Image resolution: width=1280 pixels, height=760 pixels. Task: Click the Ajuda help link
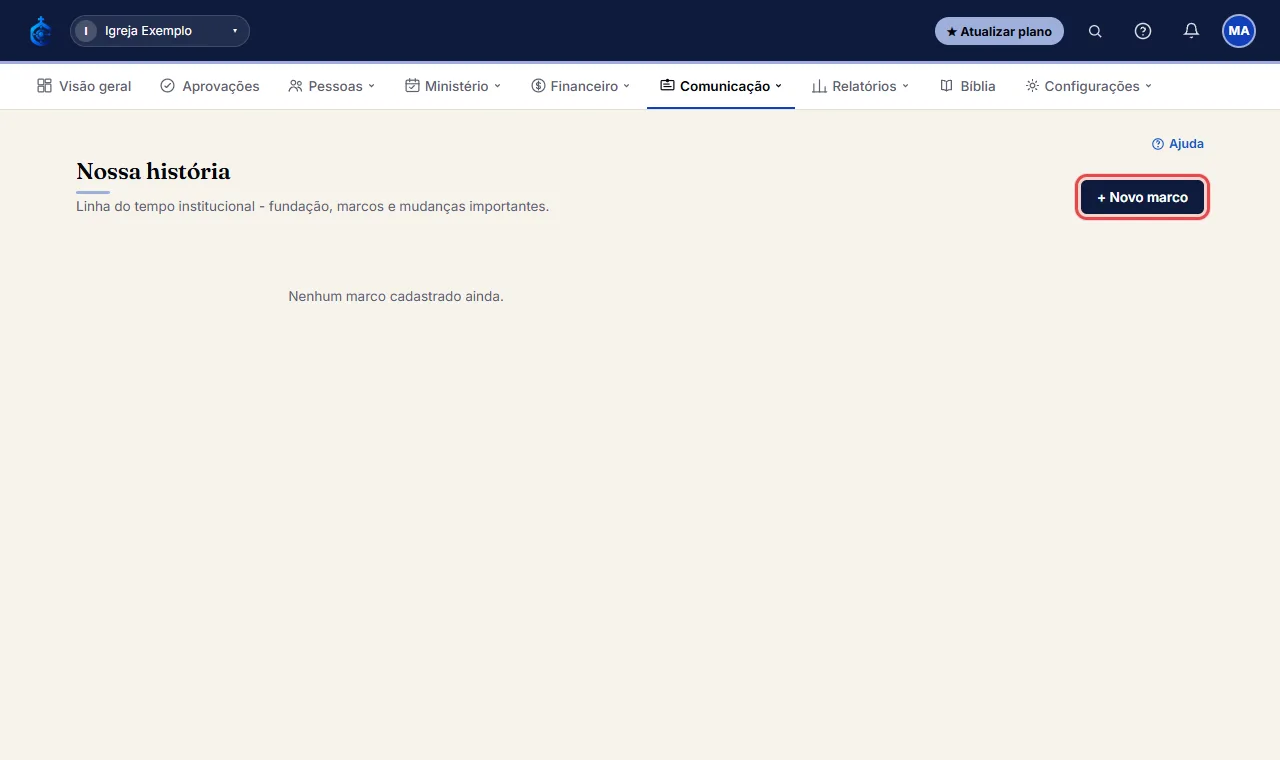[x=1178, y=144]
